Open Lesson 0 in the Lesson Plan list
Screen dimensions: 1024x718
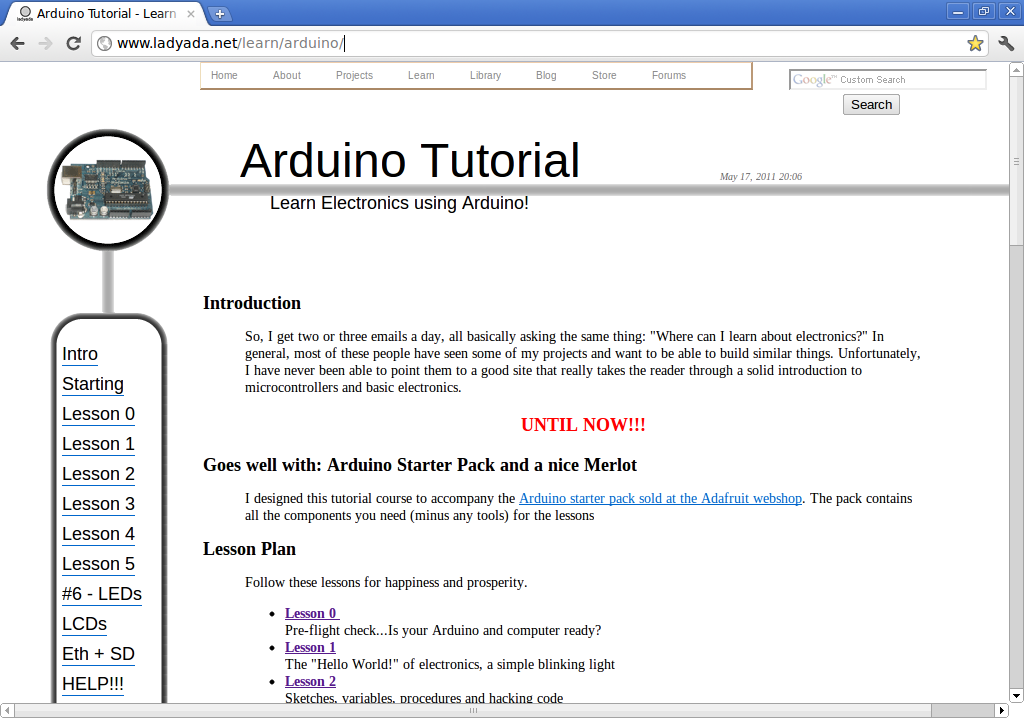(312, 613)
